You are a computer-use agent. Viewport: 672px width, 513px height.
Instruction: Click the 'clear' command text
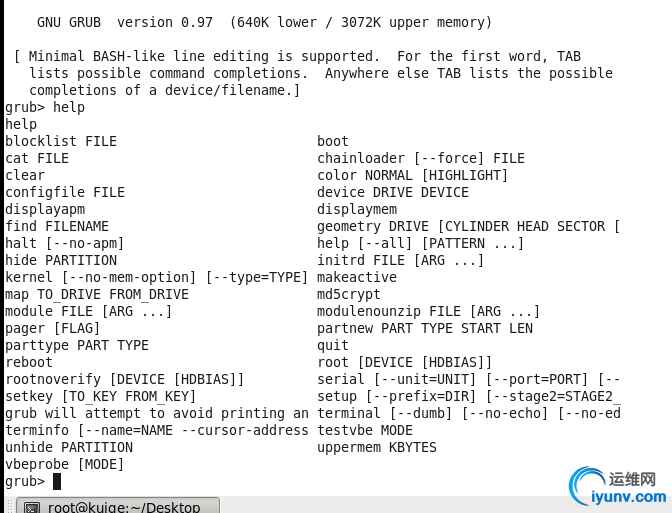(25, 175)
